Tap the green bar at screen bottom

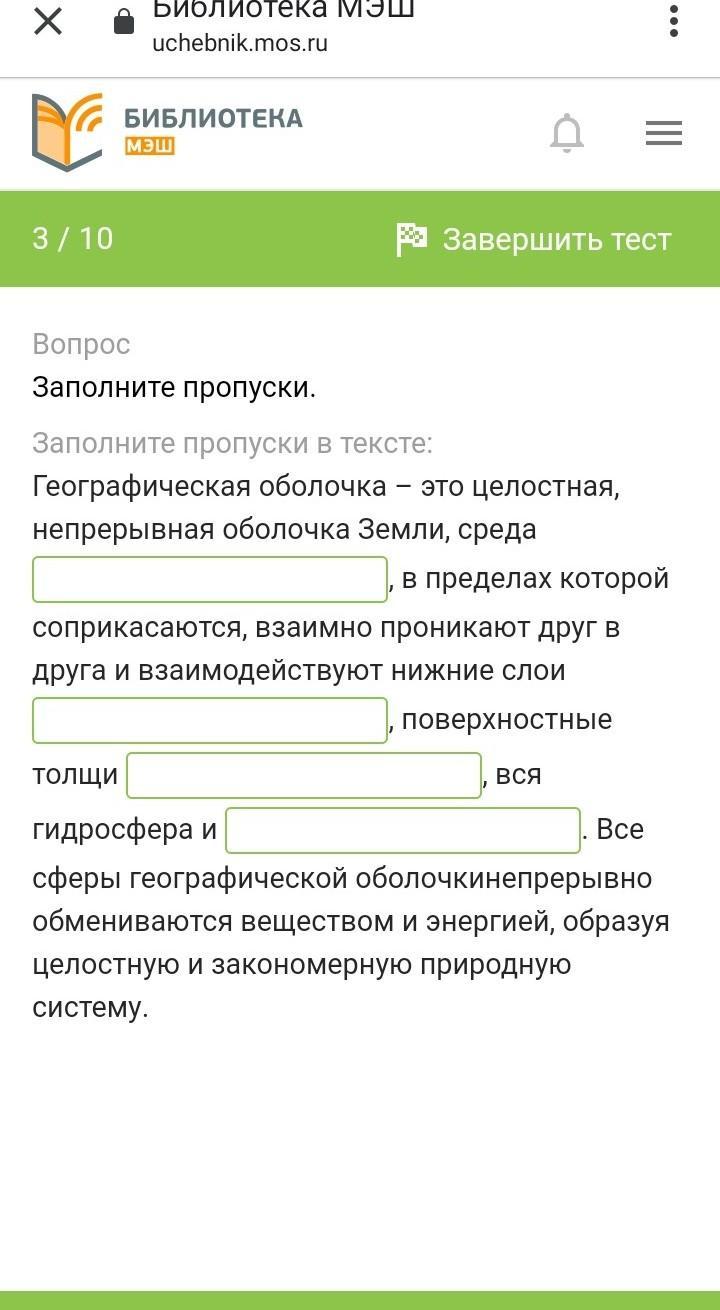point(360,1300)
